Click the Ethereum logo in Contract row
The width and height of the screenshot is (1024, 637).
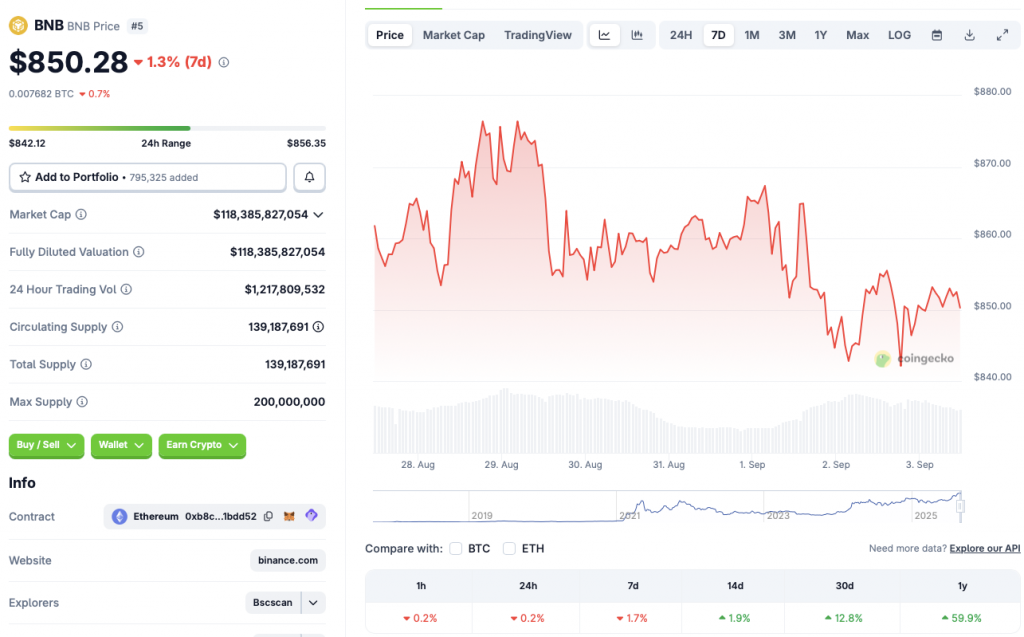pyautogui.click(x=120, y=516)
